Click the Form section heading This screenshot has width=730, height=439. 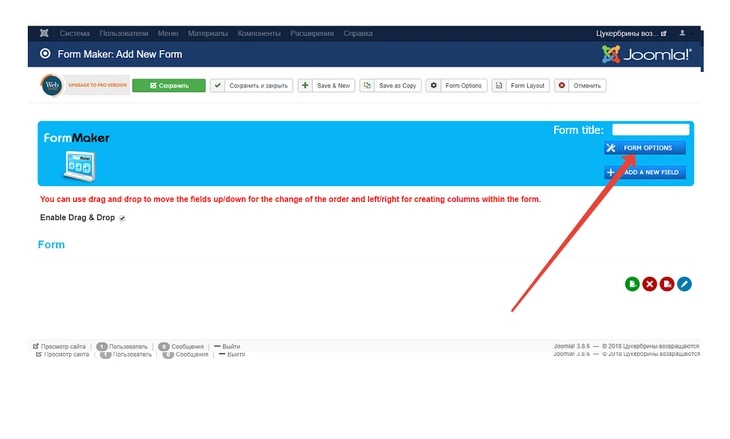(x=51, y=244)
